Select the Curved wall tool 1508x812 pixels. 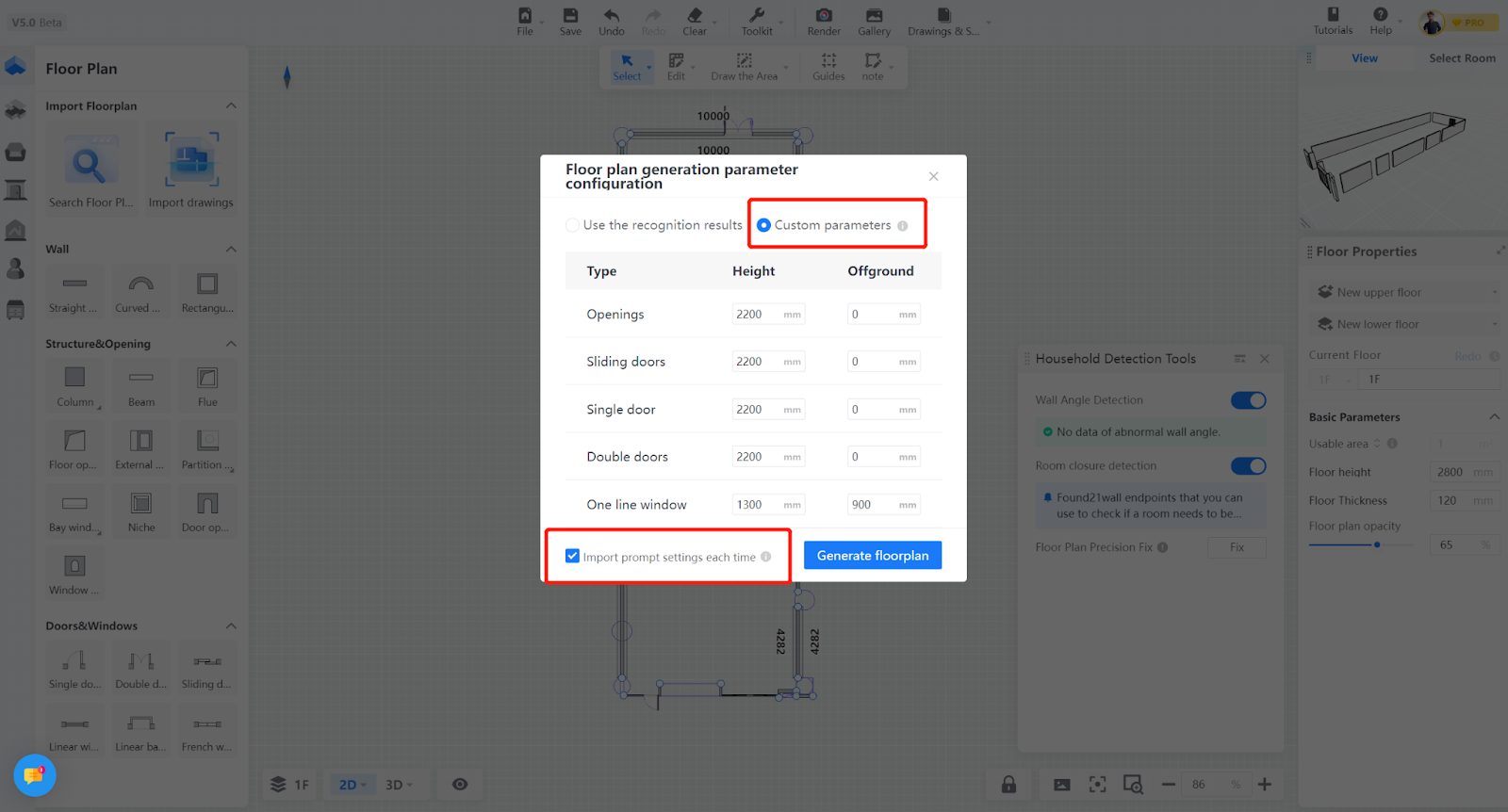[x=140, y=293]
